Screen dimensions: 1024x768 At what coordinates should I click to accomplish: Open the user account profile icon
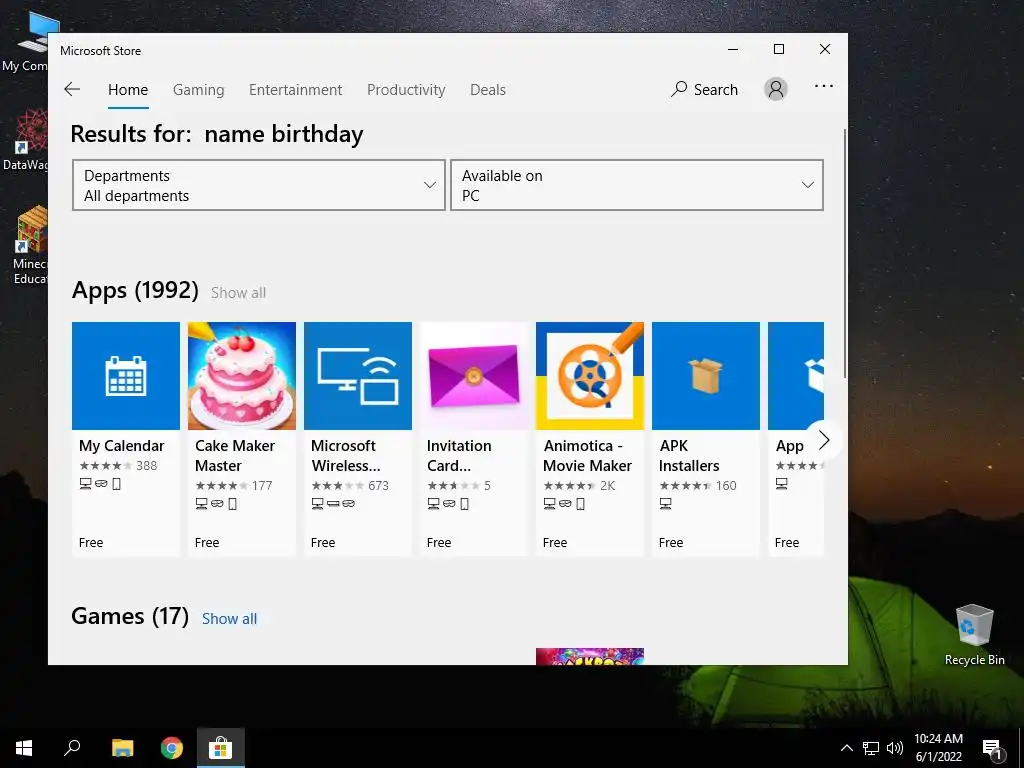pos(776,89)
